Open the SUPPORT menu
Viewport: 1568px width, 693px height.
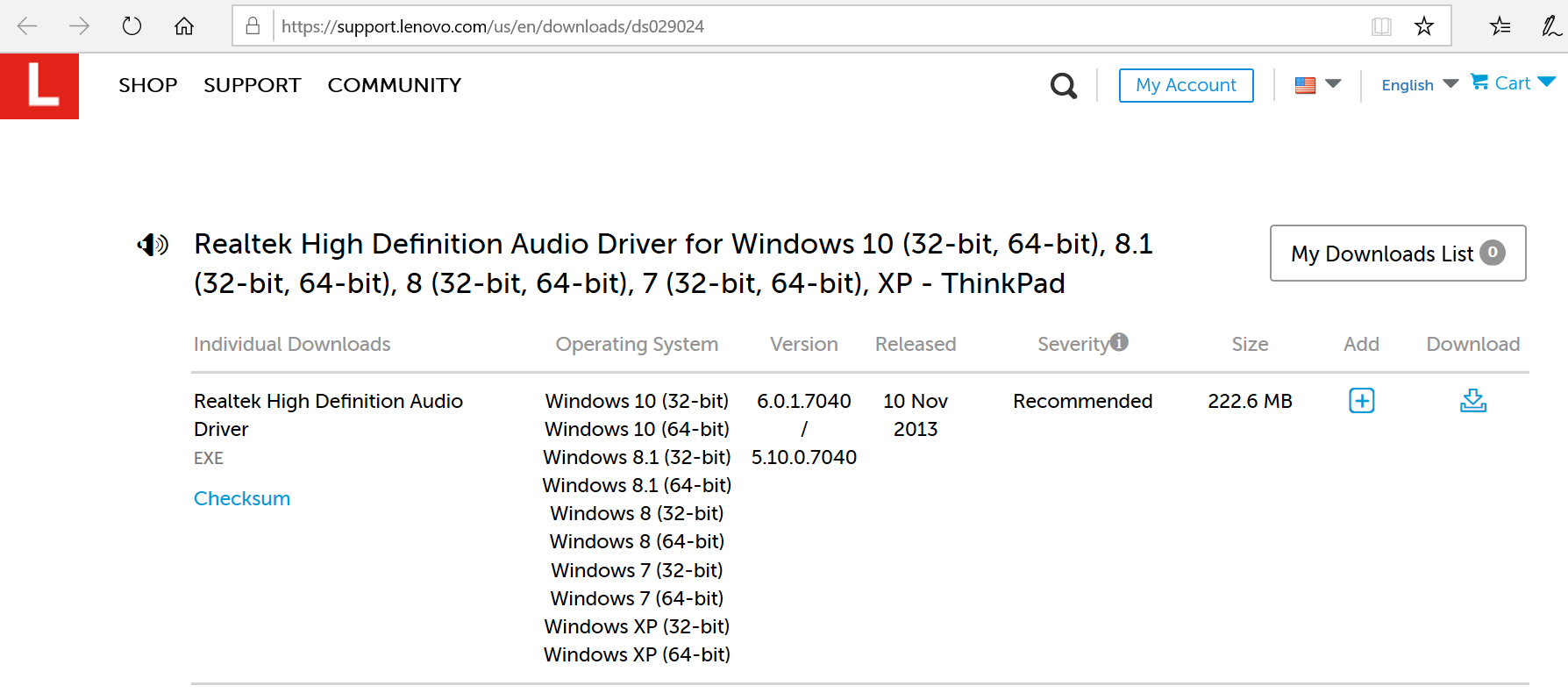pos(253,85)
